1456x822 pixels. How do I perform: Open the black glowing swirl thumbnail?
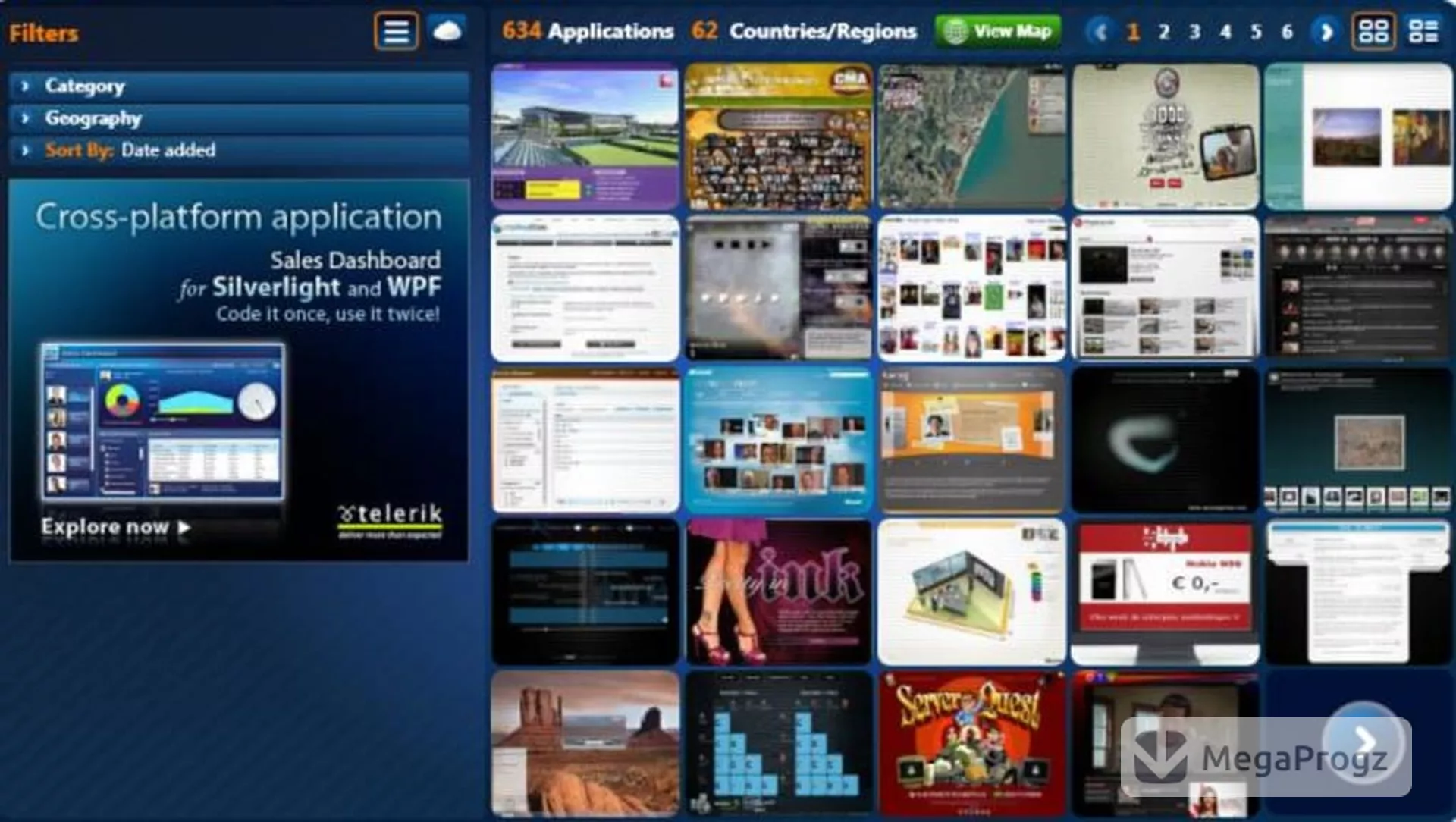click(1166, 441)
